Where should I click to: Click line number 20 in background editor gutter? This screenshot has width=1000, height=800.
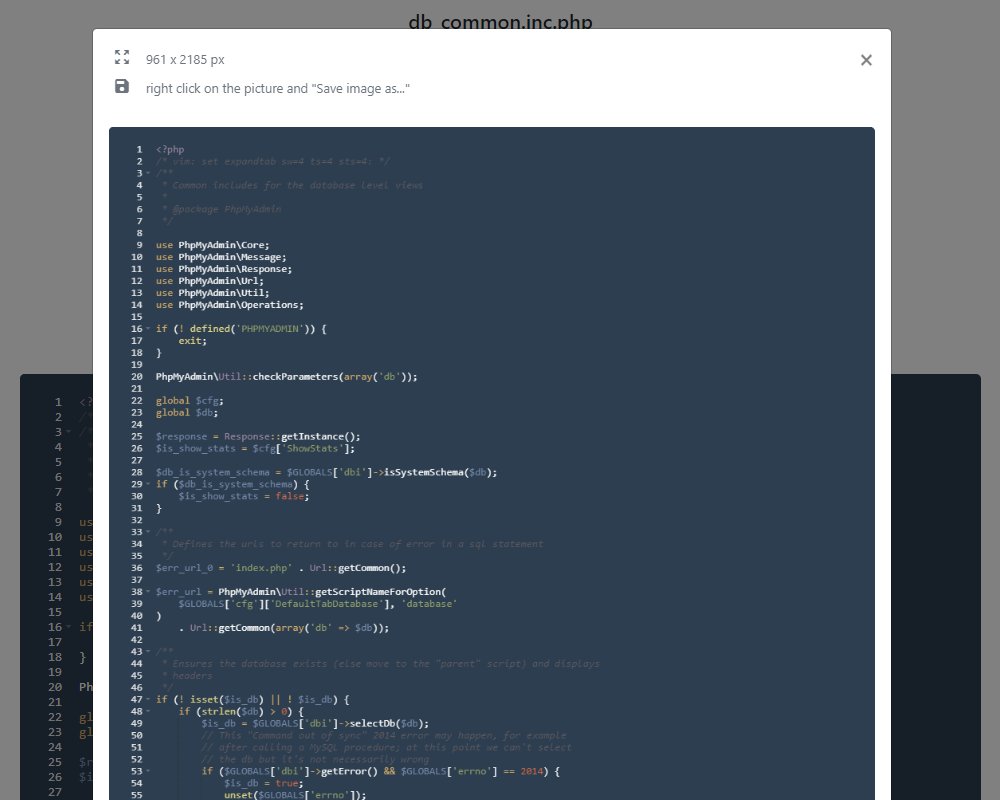pyautogui.click(x=55, y=687)
